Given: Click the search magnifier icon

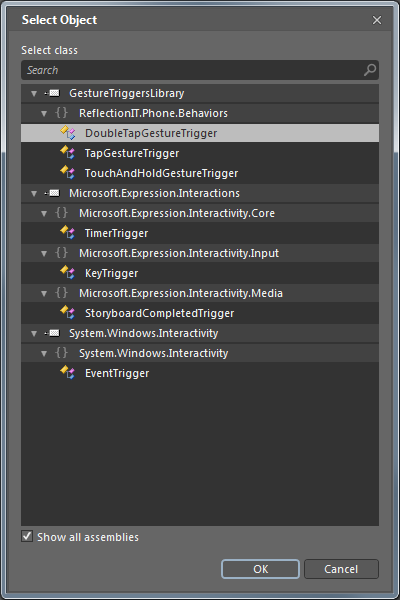Looking at the screenshot, I should click(370, 70).
